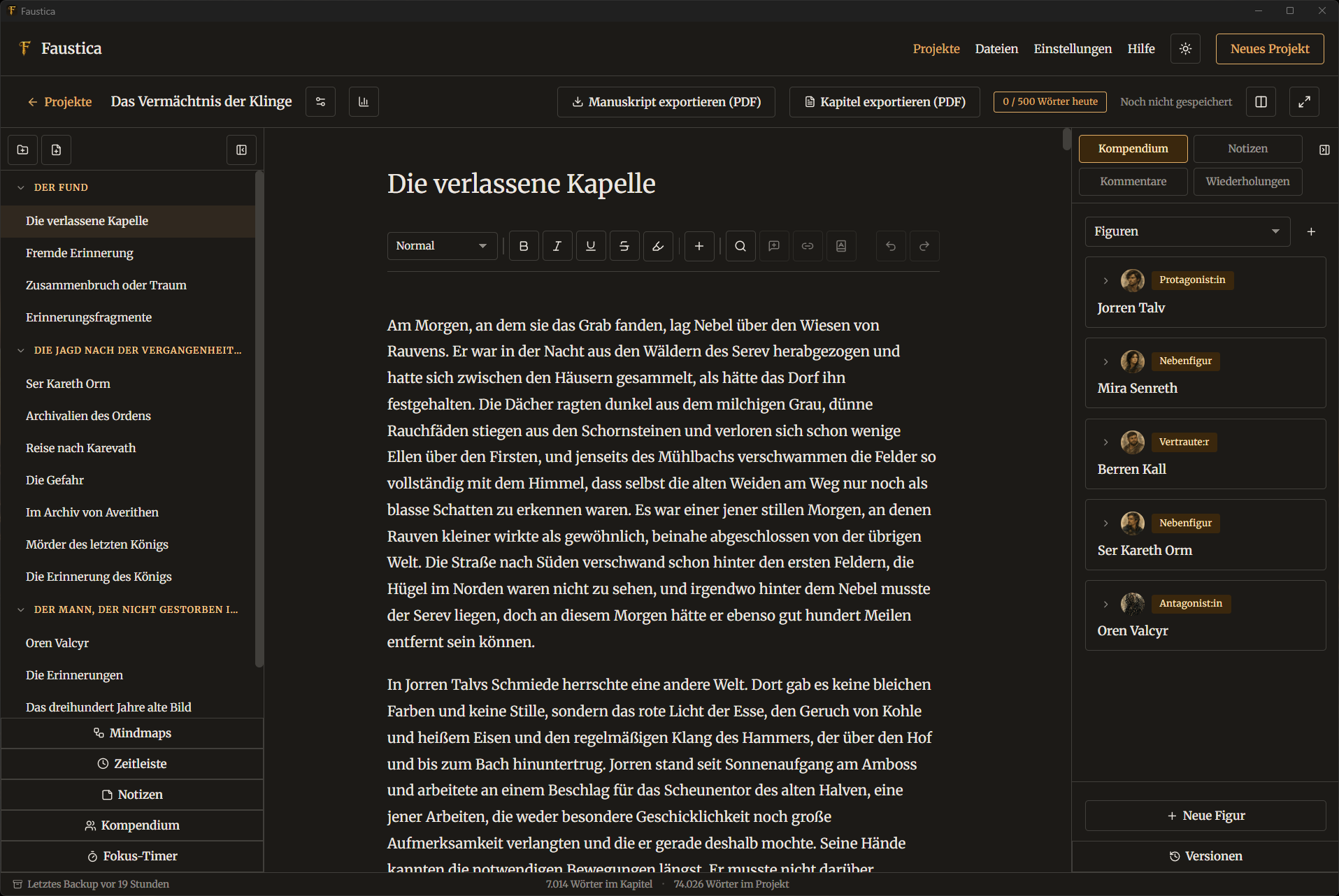
Task: Open Mindmaps from sidebar
Action: coord(132,733)
